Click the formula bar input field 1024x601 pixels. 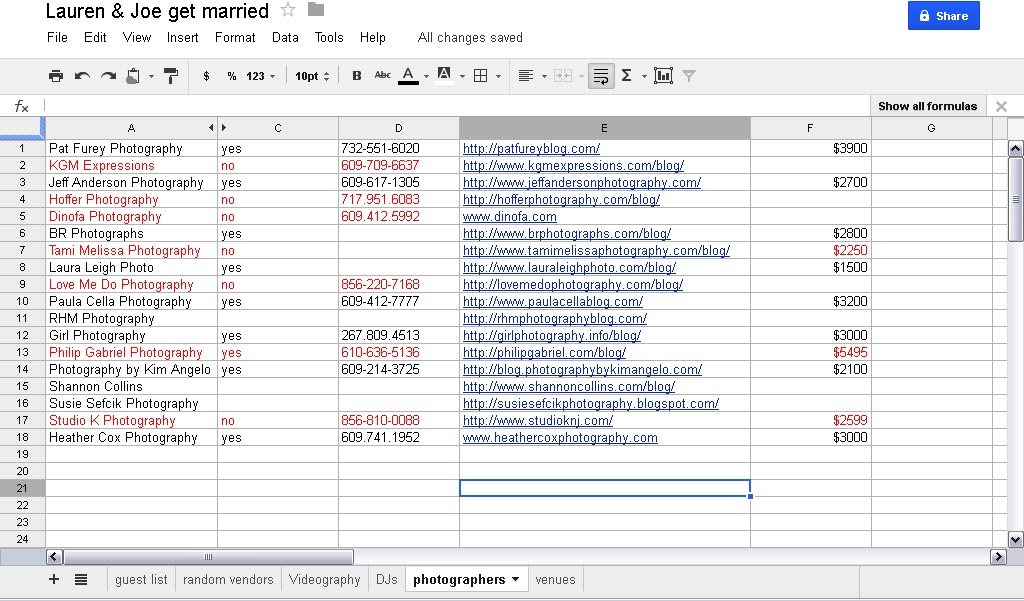[455, 106]
